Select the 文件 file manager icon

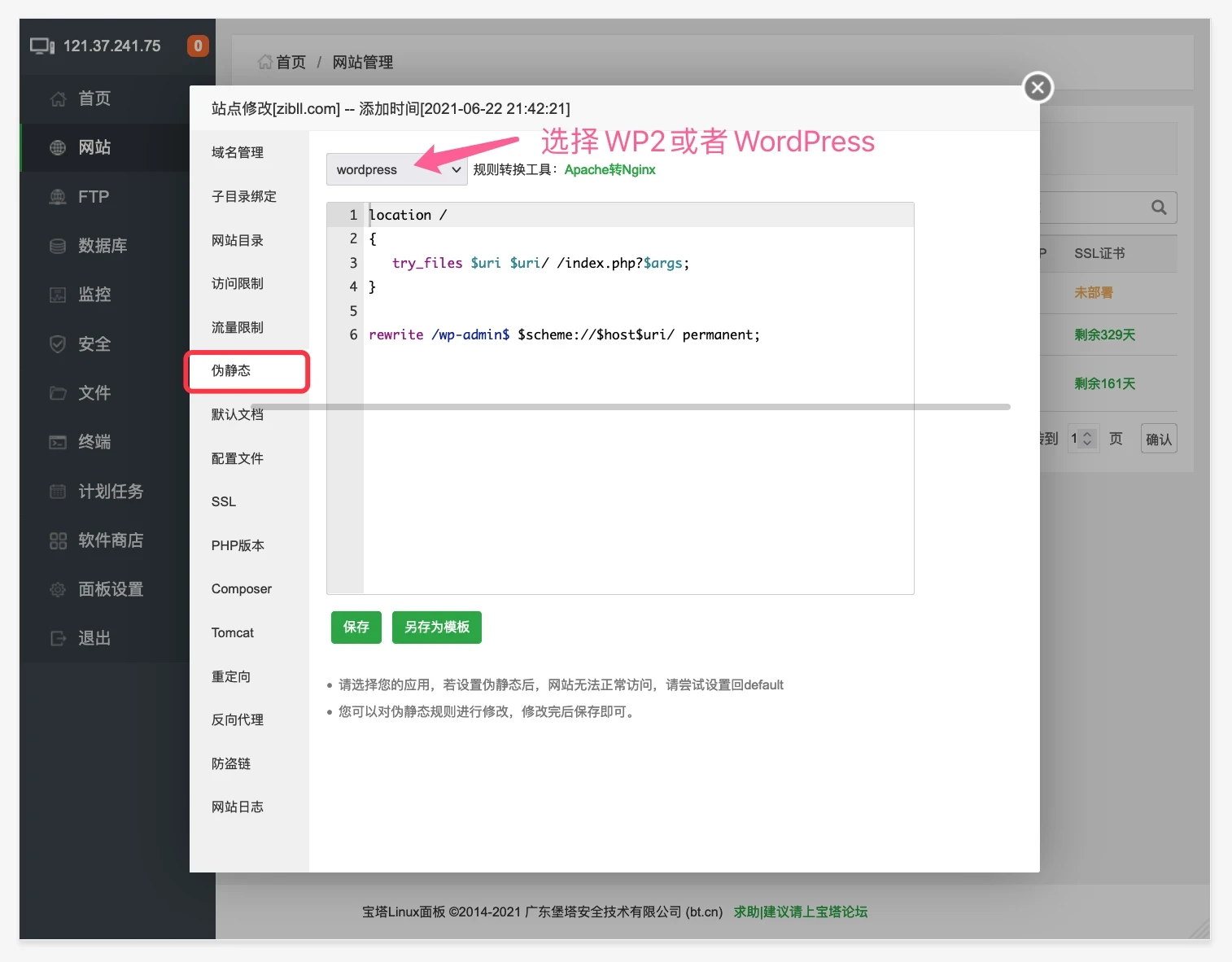58,392
